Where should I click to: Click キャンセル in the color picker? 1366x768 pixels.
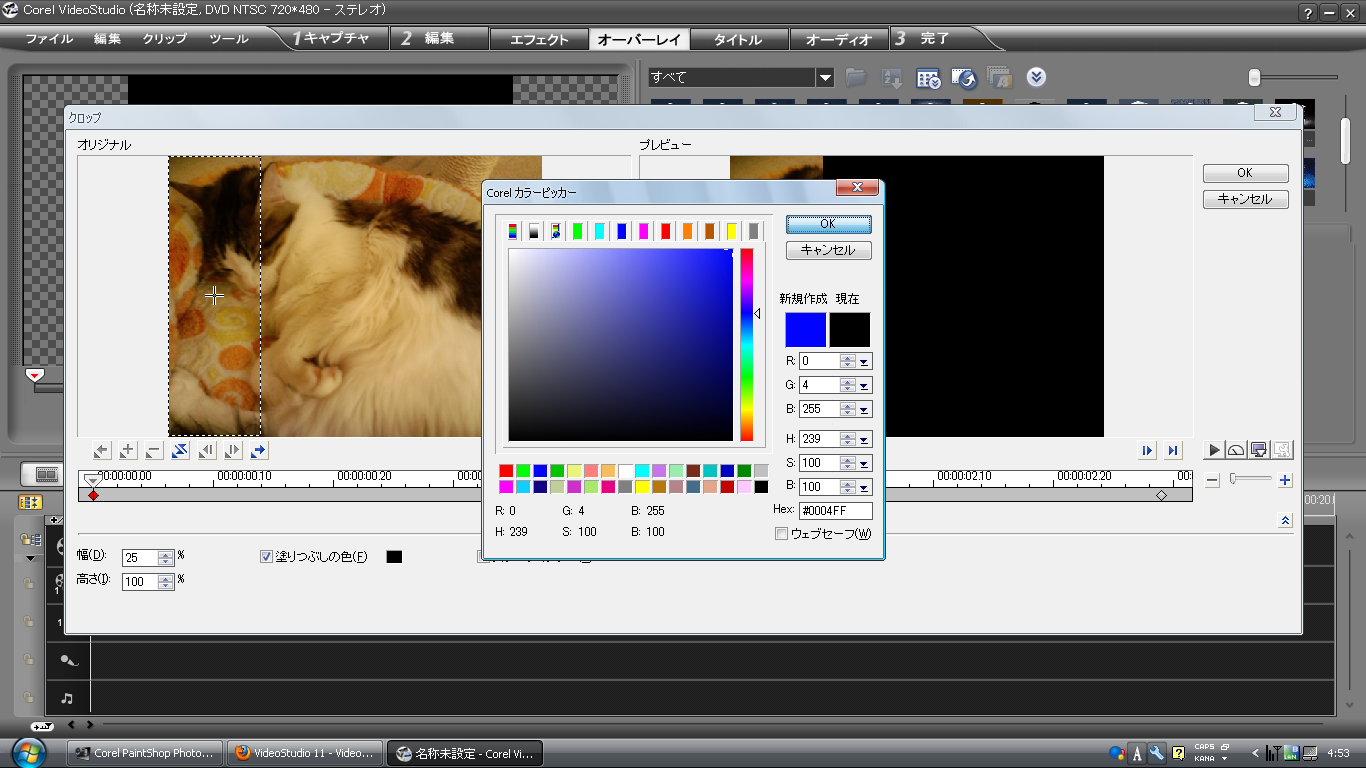click(x=828, y=250)
